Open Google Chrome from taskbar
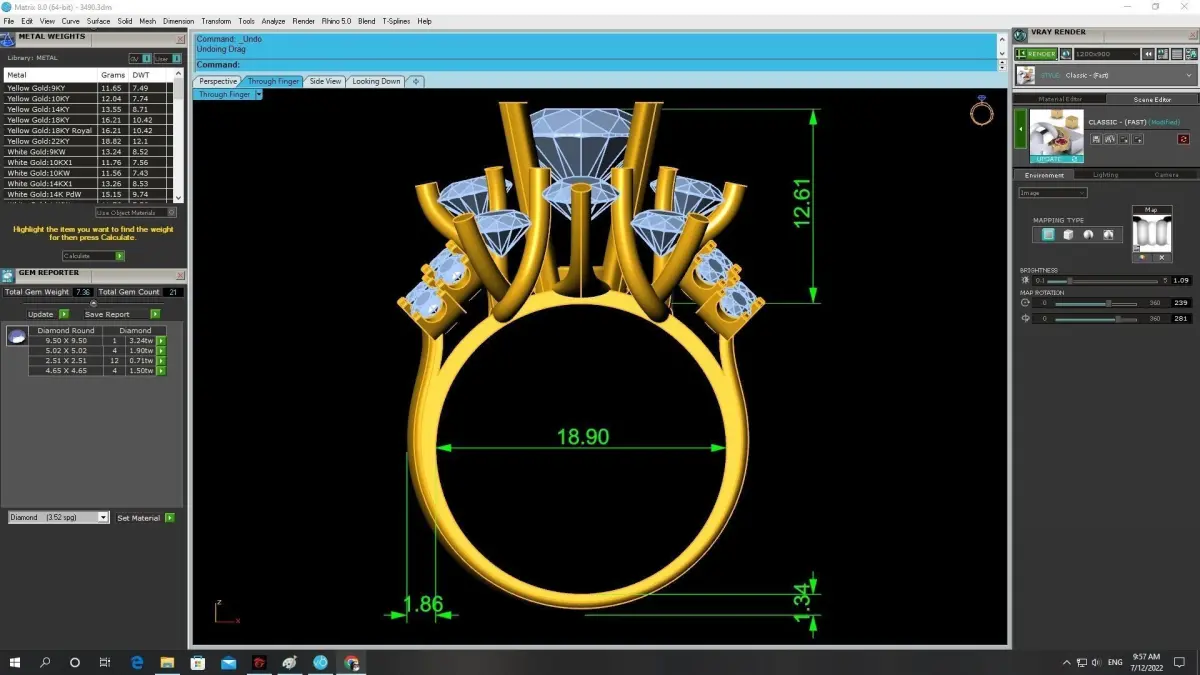 [351, 662]
